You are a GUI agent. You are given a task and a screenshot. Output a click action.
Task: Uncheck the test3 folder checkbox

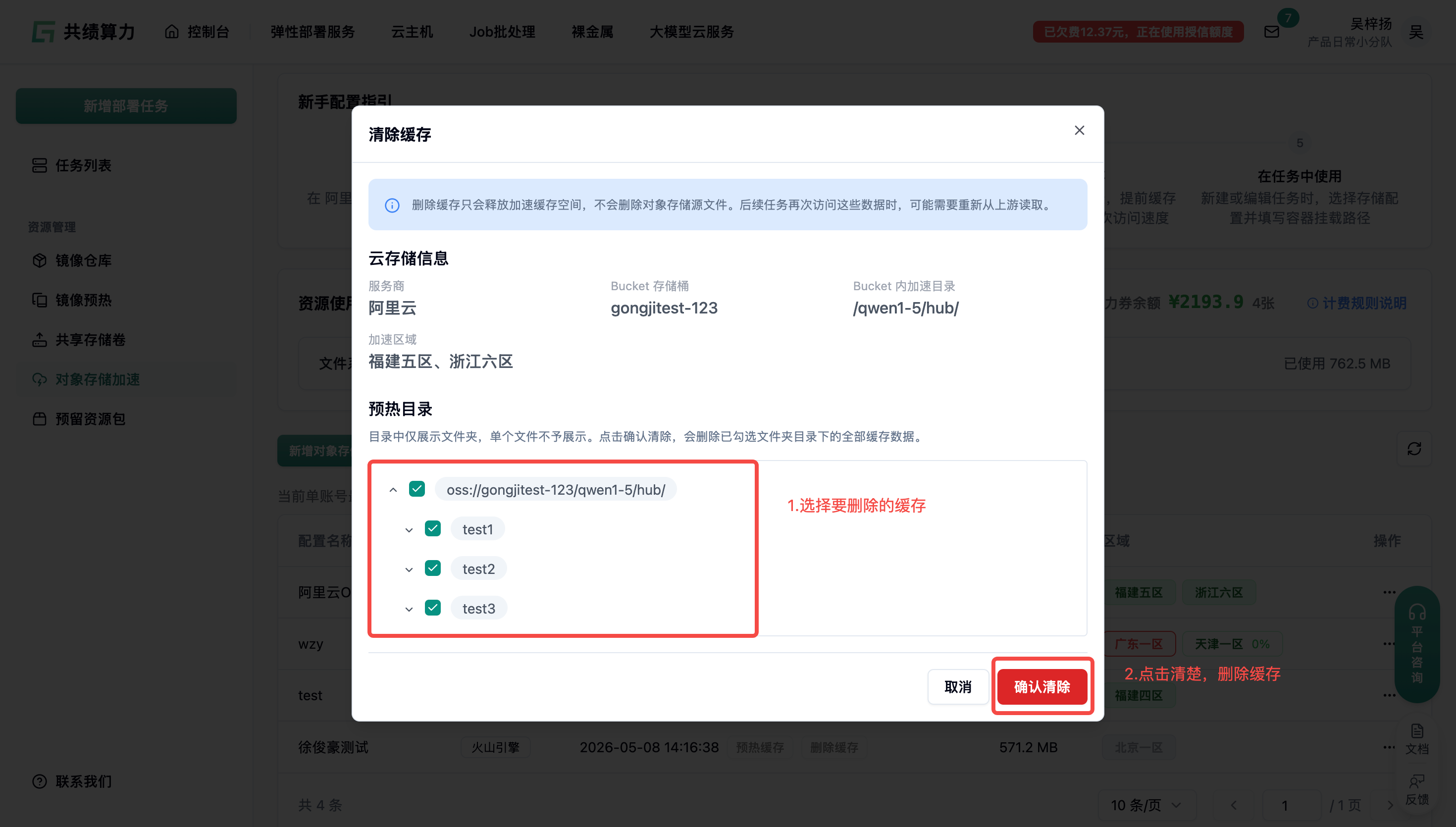pyautogui.click(x=433, y=608)
